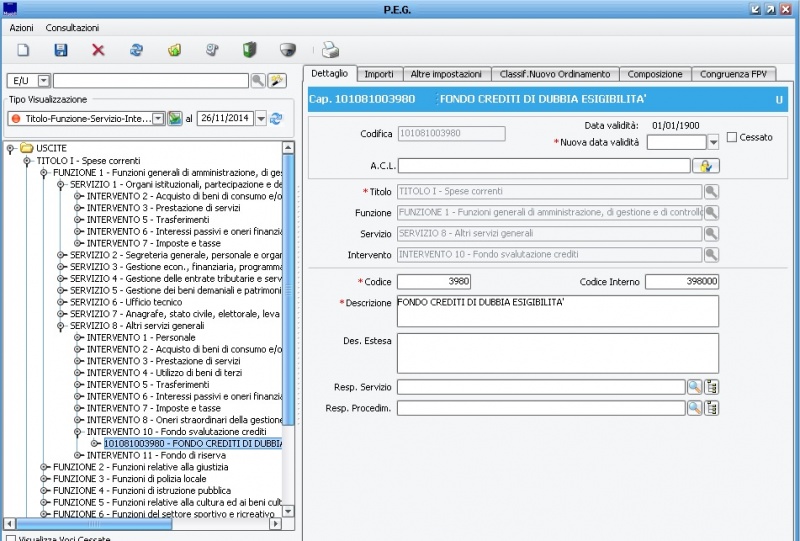Enable the Cessato checkbox

pos(732,137)
